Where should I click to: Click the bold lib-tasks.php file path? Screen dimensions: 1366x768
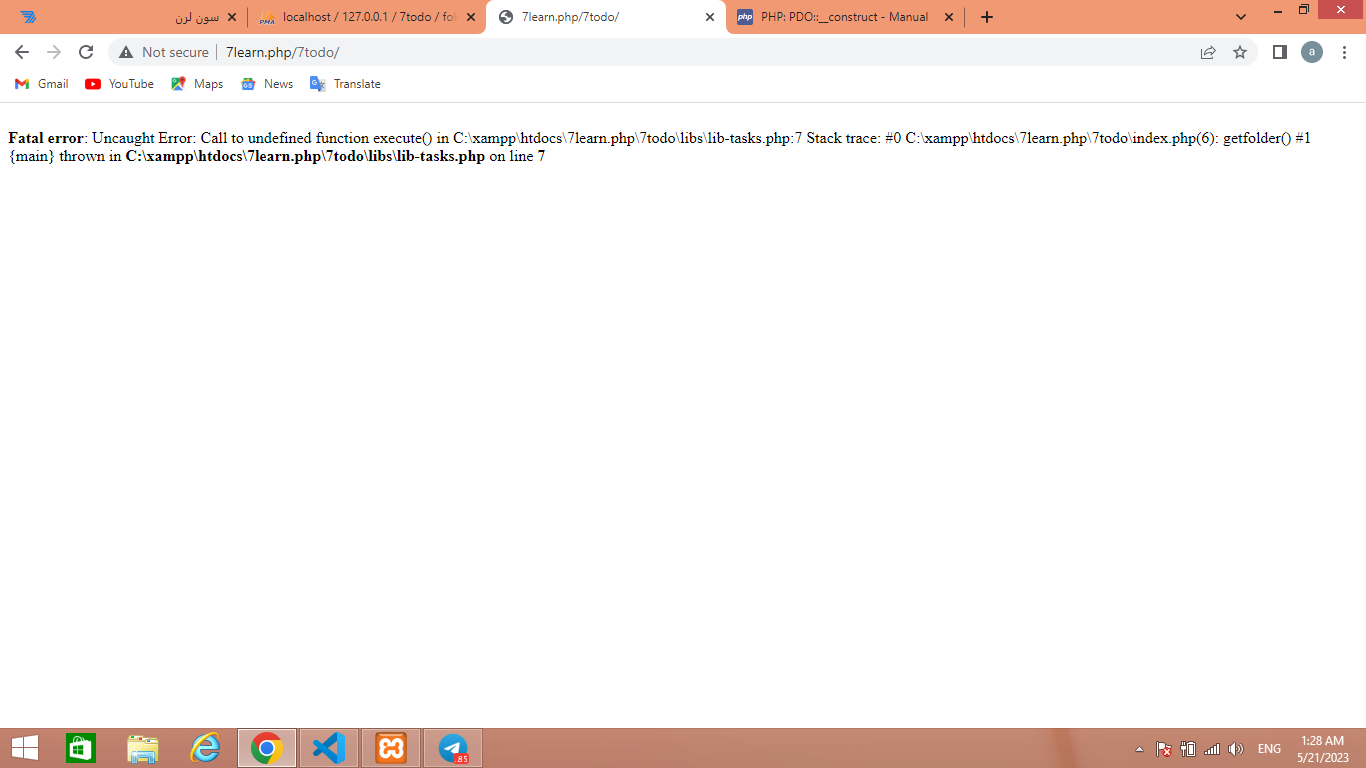(305, 156)
